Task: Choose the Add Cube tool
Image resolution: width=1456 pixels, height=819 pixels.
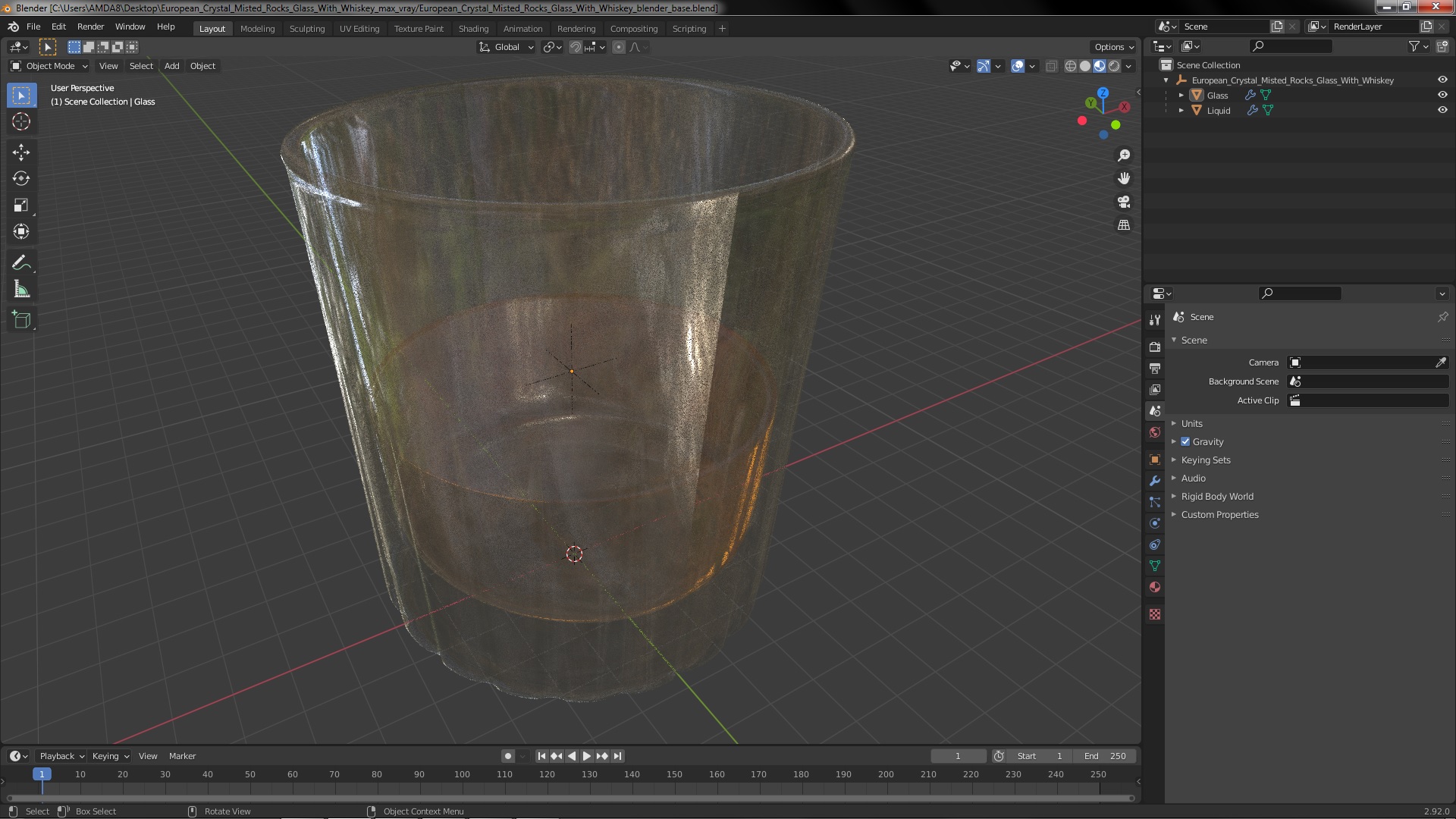Action: (21, 320)
